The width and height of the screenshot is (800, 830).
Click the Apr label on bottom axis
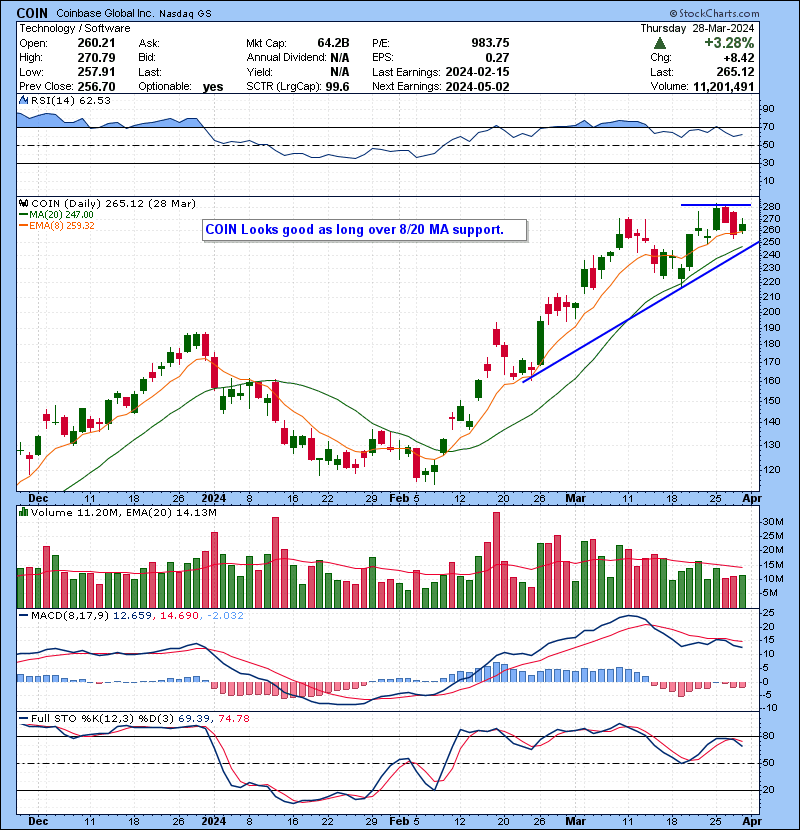[752, 821]
